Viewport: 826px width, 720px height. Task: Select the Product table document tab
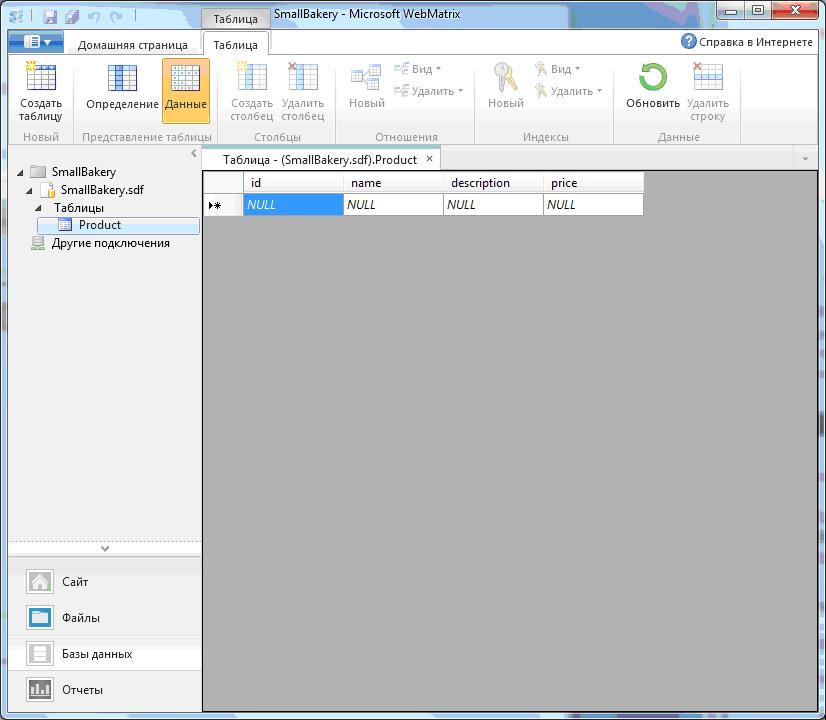point(320,160)
